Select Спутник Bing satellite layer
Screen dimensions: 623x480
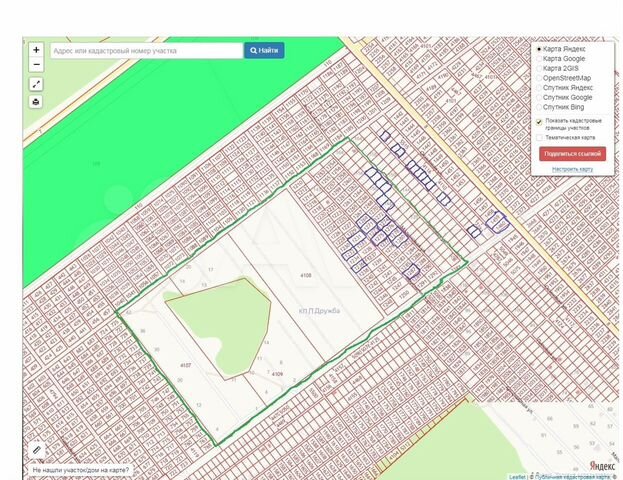pos(540,107)
